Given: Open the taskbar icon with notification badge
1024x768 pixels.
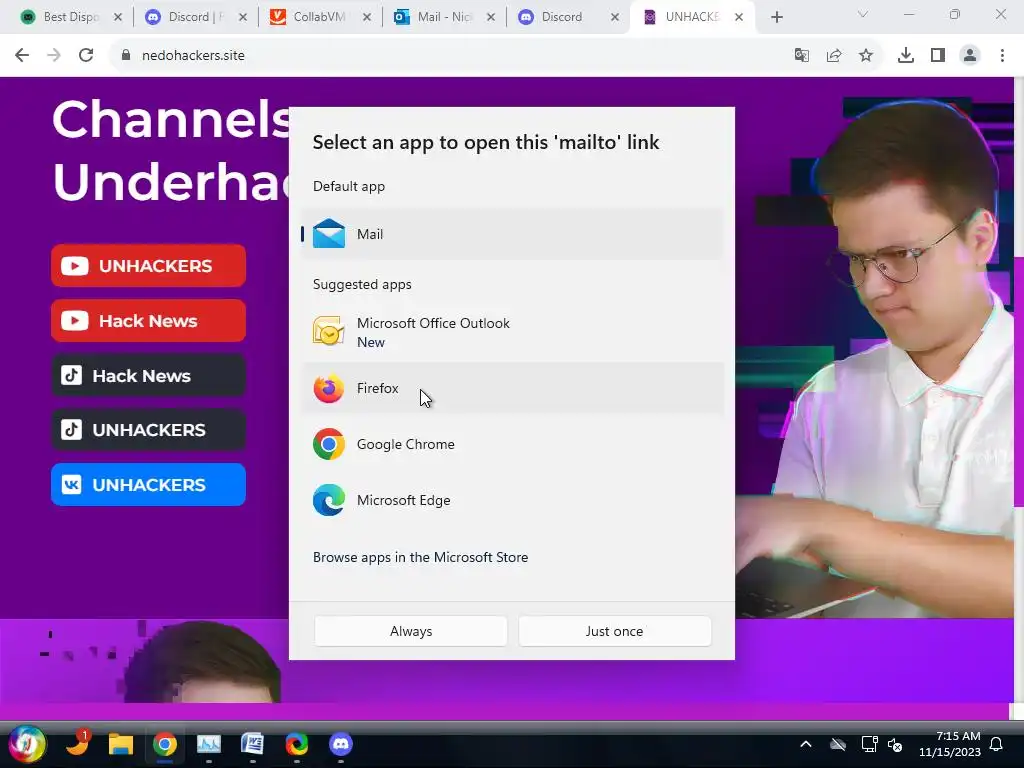Looking at the screenshot, I should pyautogui.click(x=78, y=744).
